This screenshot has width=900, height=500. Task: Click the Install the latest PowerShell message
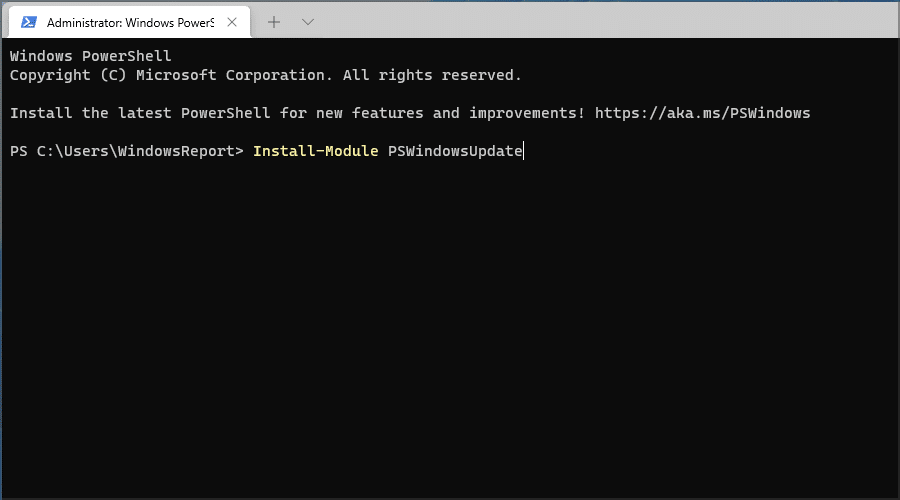click(140, 113)
